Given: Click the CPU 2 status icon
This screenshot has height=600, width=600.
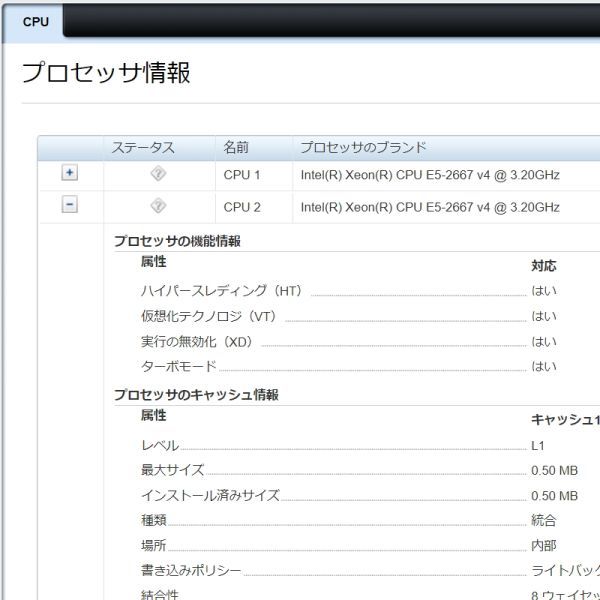Looking at the screenshot, I should point(158,206).
